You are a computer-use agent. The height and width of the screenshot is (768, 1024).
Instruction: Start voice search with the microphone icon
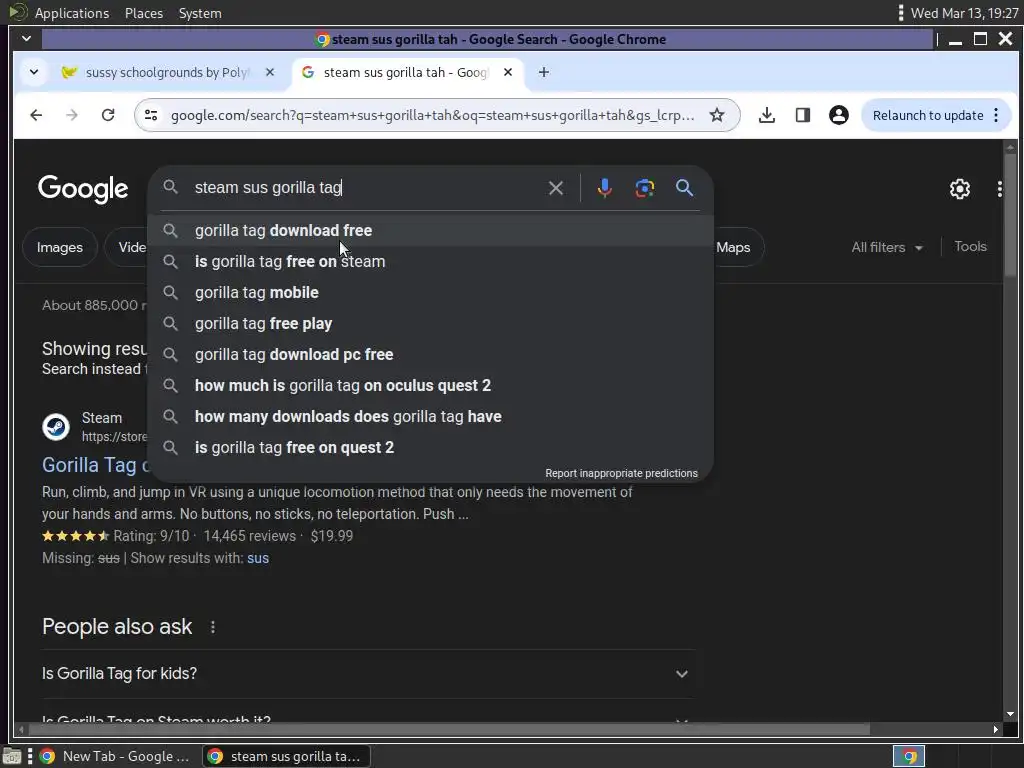605,188
